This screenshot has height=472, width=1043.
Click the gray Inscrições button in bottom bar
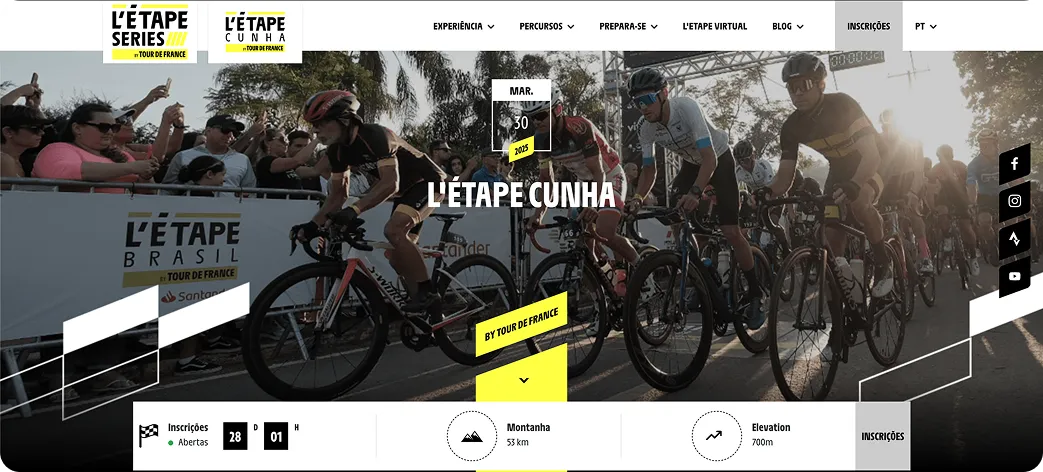click(883, 436)
